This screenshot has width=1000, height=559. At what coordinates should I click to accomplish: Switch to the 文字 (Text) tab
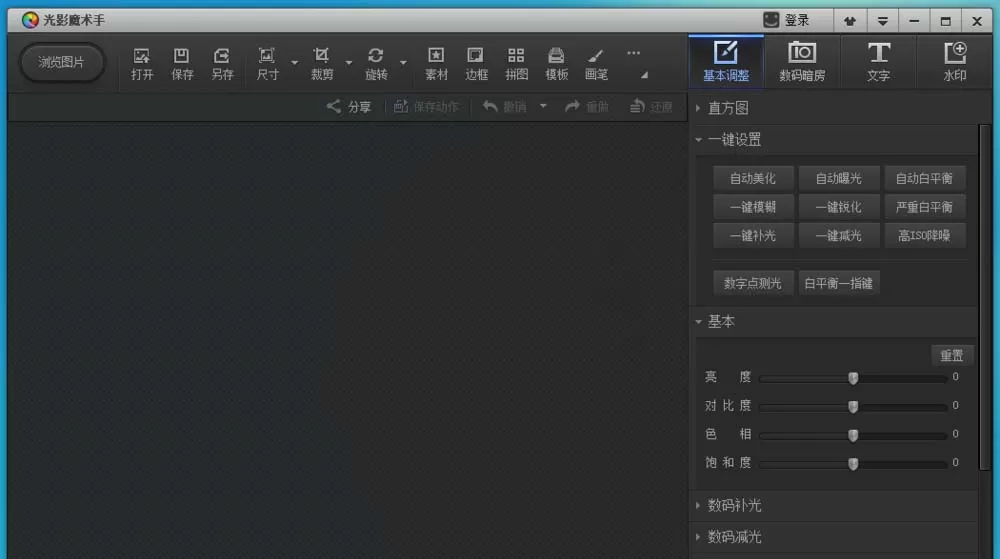click(878, 62)
